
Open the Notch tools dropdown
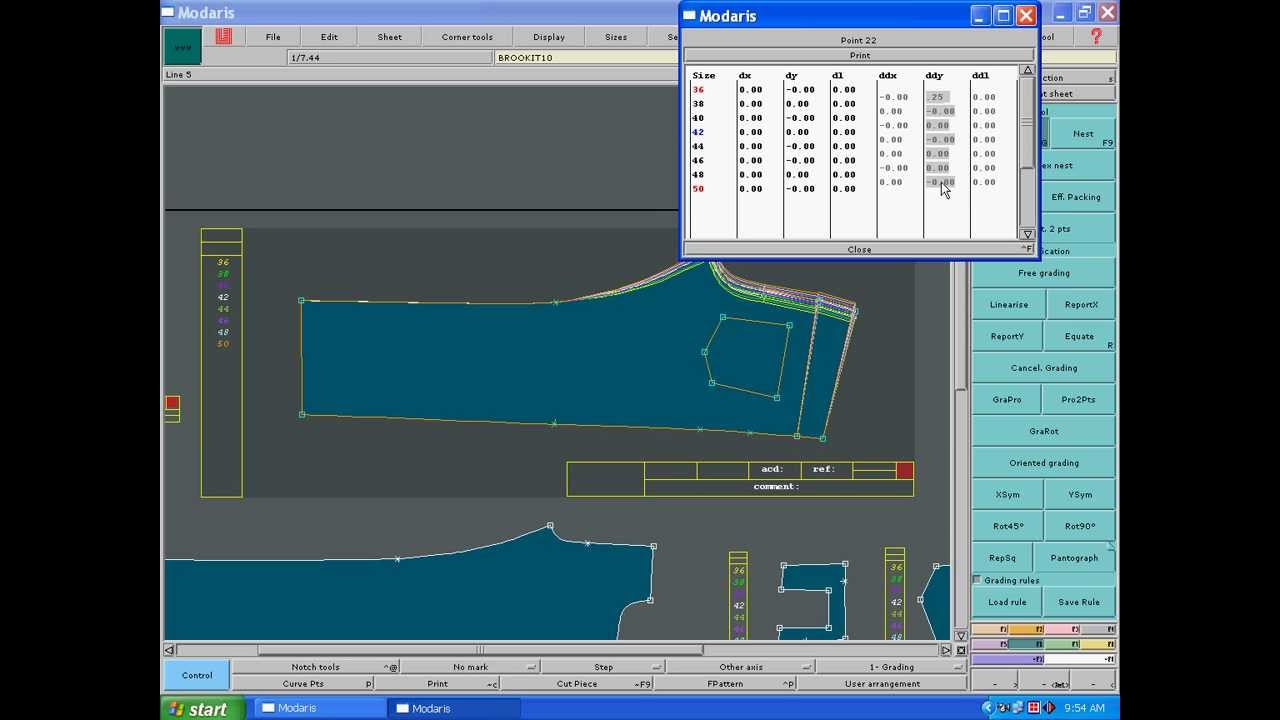[316, 667]
